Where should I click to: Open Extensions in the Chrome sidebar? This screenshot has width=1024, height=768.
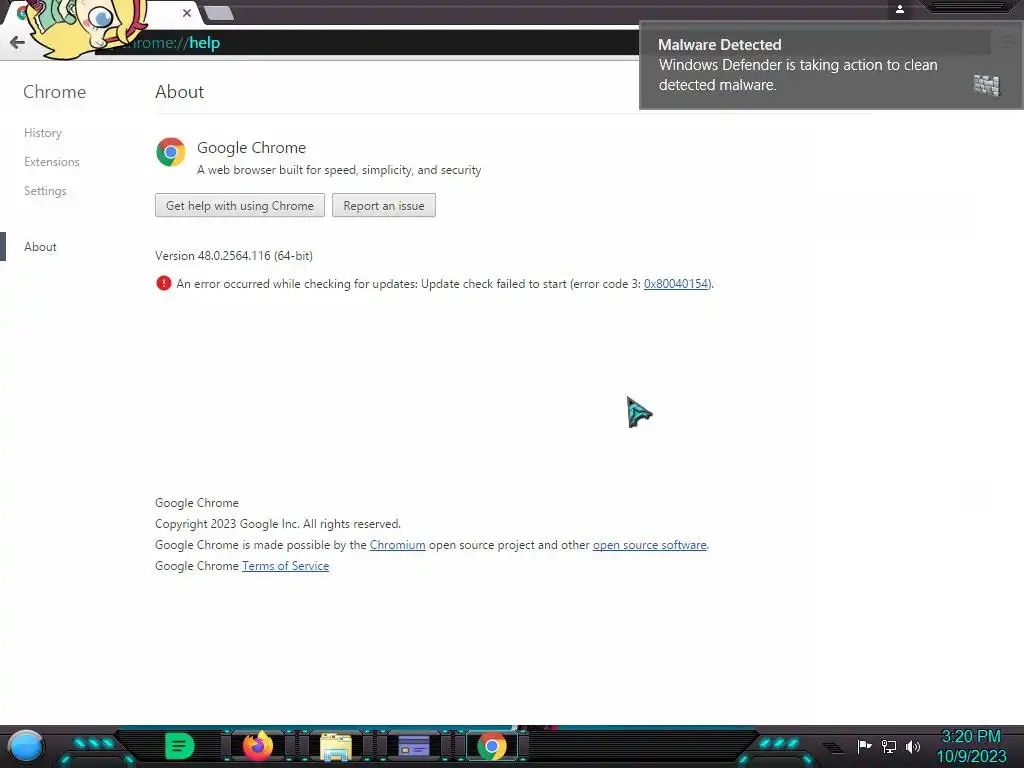pos(52,162)
